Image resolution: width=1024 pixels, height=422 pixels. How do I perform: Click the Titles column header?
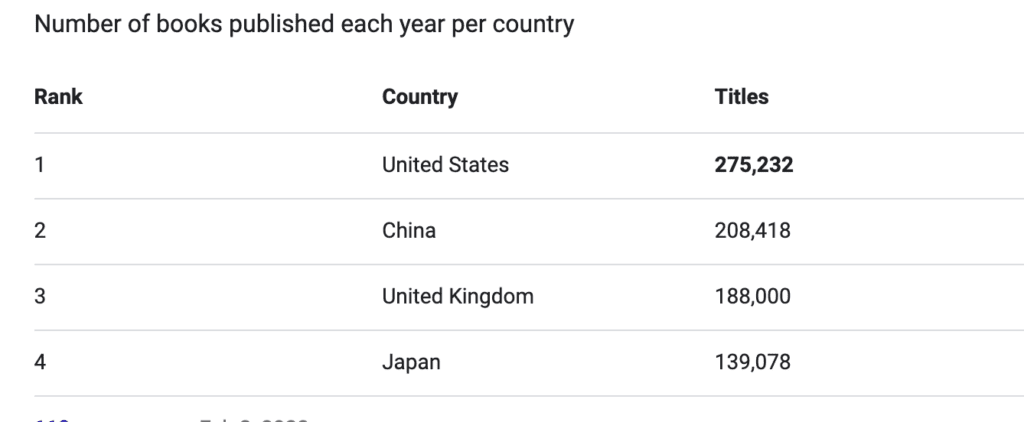click(x=741, y=97)
